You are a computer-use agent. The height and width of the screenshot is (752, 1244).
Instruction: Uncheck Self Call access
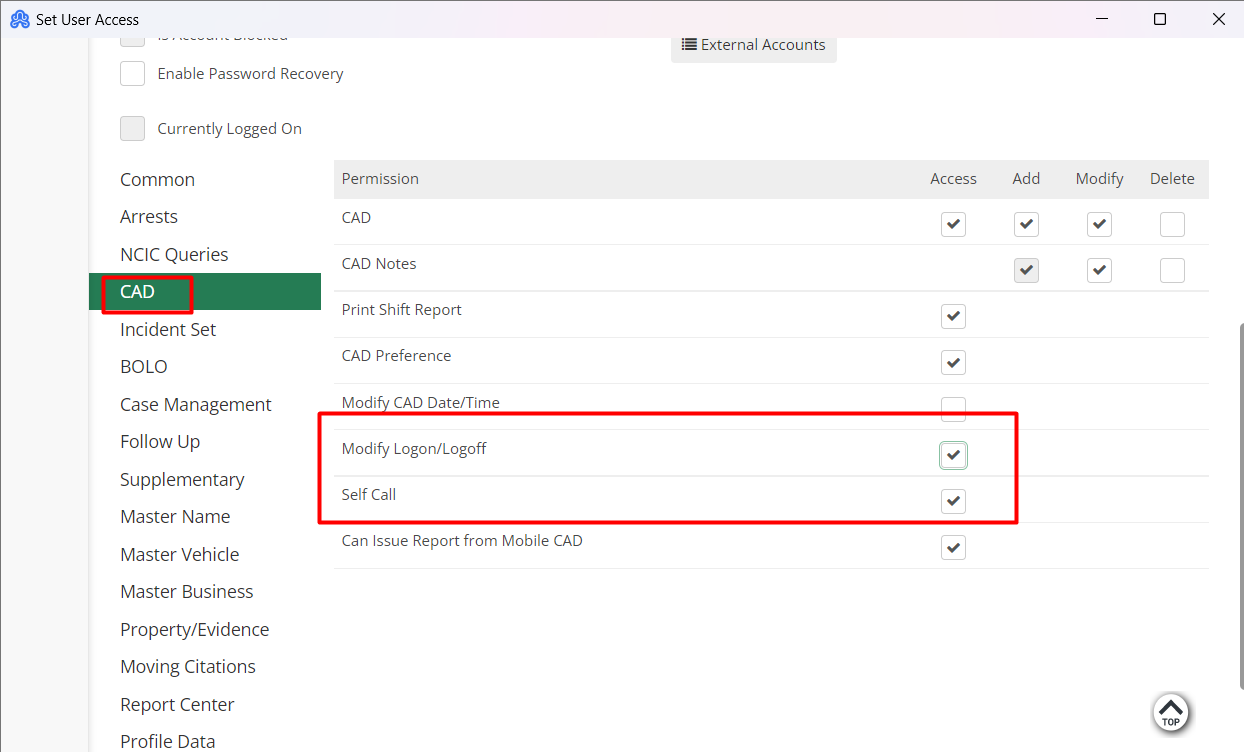point(953,501)
